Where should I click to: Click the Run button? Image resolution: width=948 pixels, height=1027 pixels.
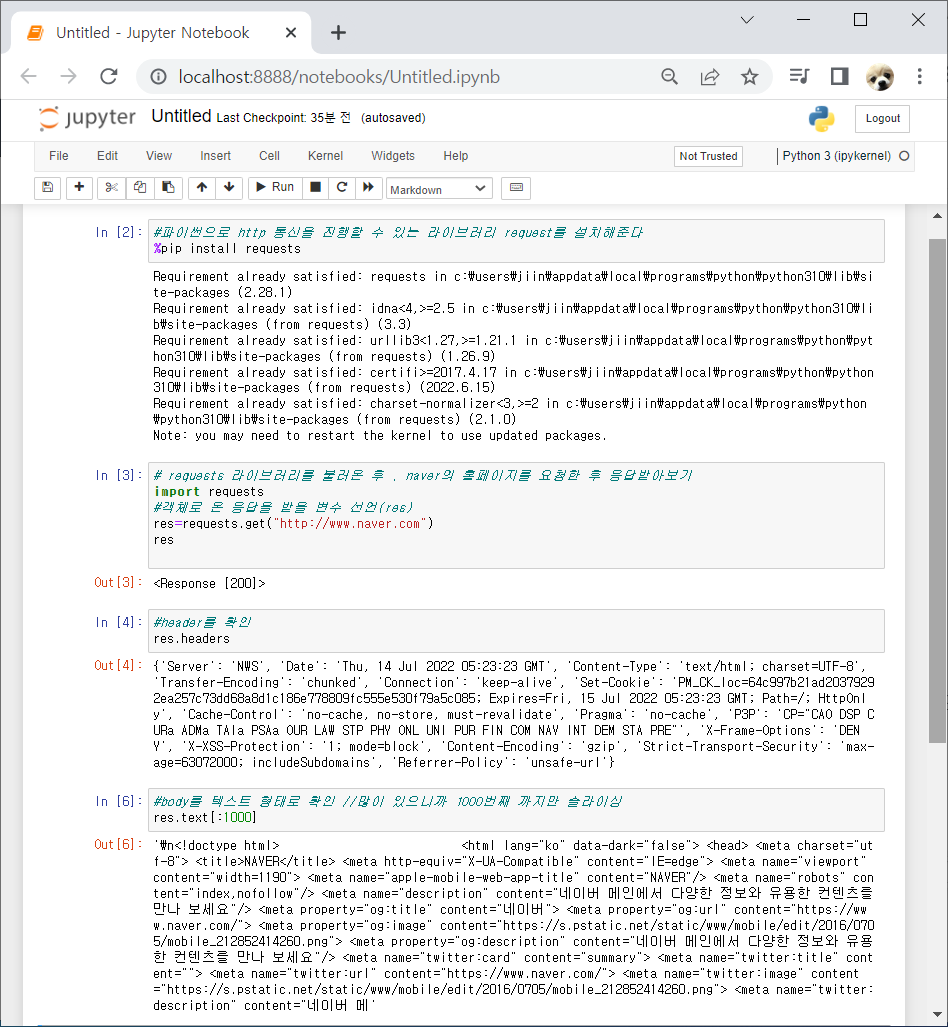275,188
